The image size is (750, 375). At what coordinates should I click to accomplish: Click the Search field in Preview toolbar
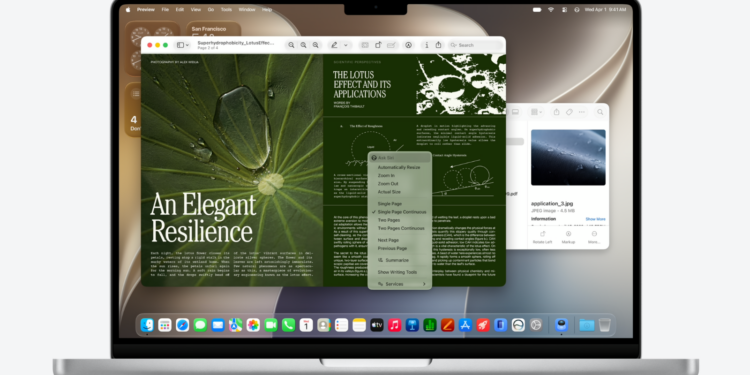click(x=475, y=45)
